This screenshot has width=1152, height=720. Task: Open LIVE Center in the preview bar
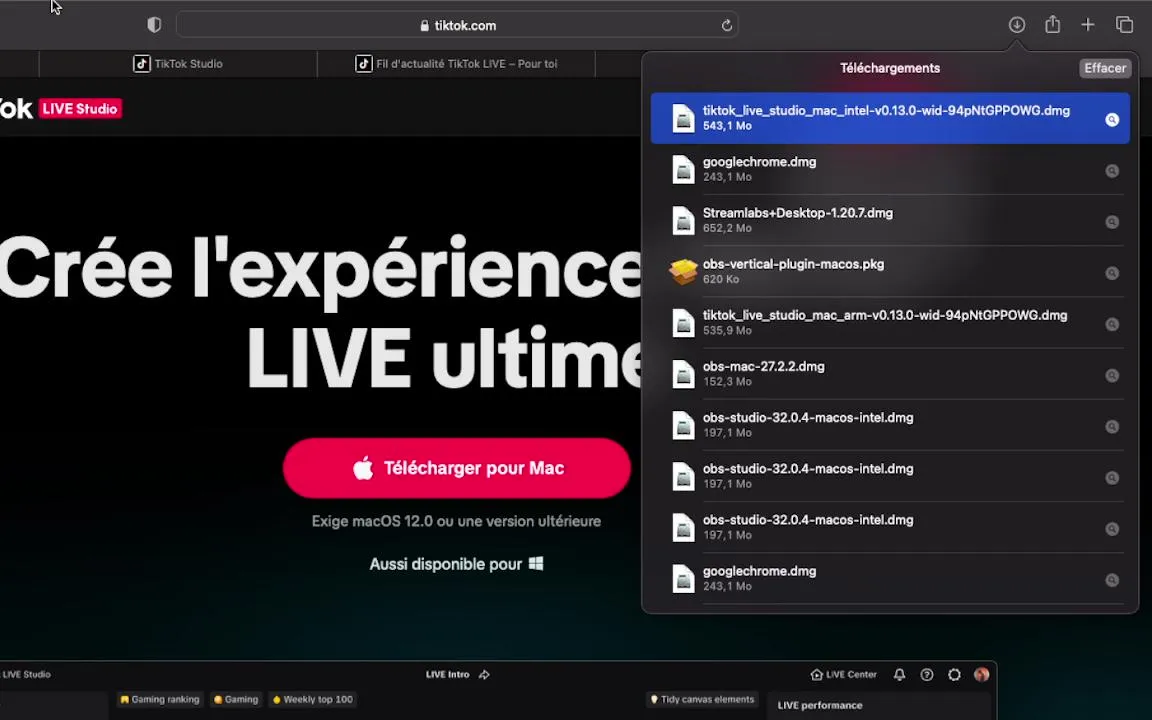843,674
